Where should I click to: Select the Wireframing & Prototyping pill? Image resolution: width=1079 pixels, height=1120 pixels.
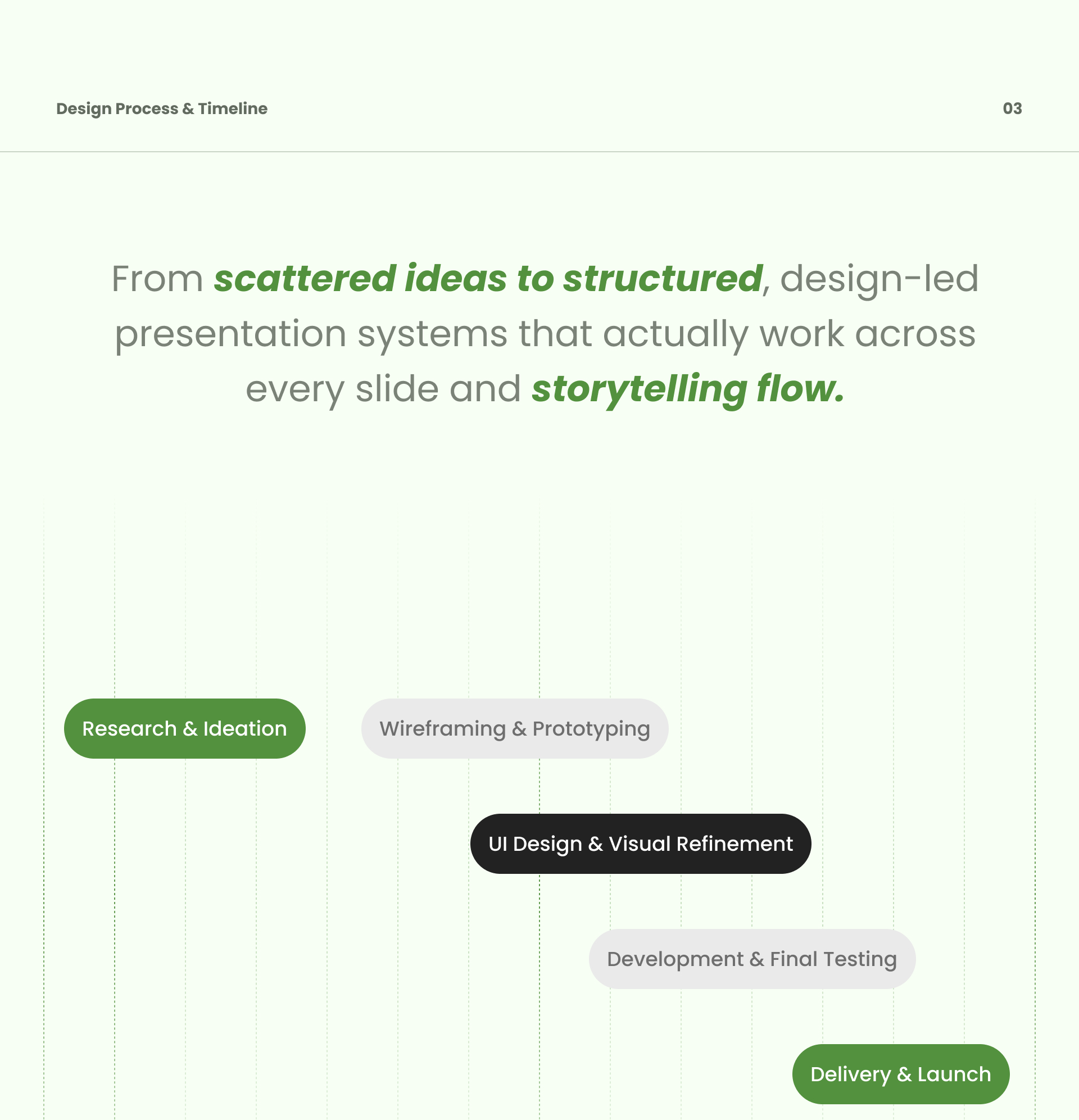point(515,728)
